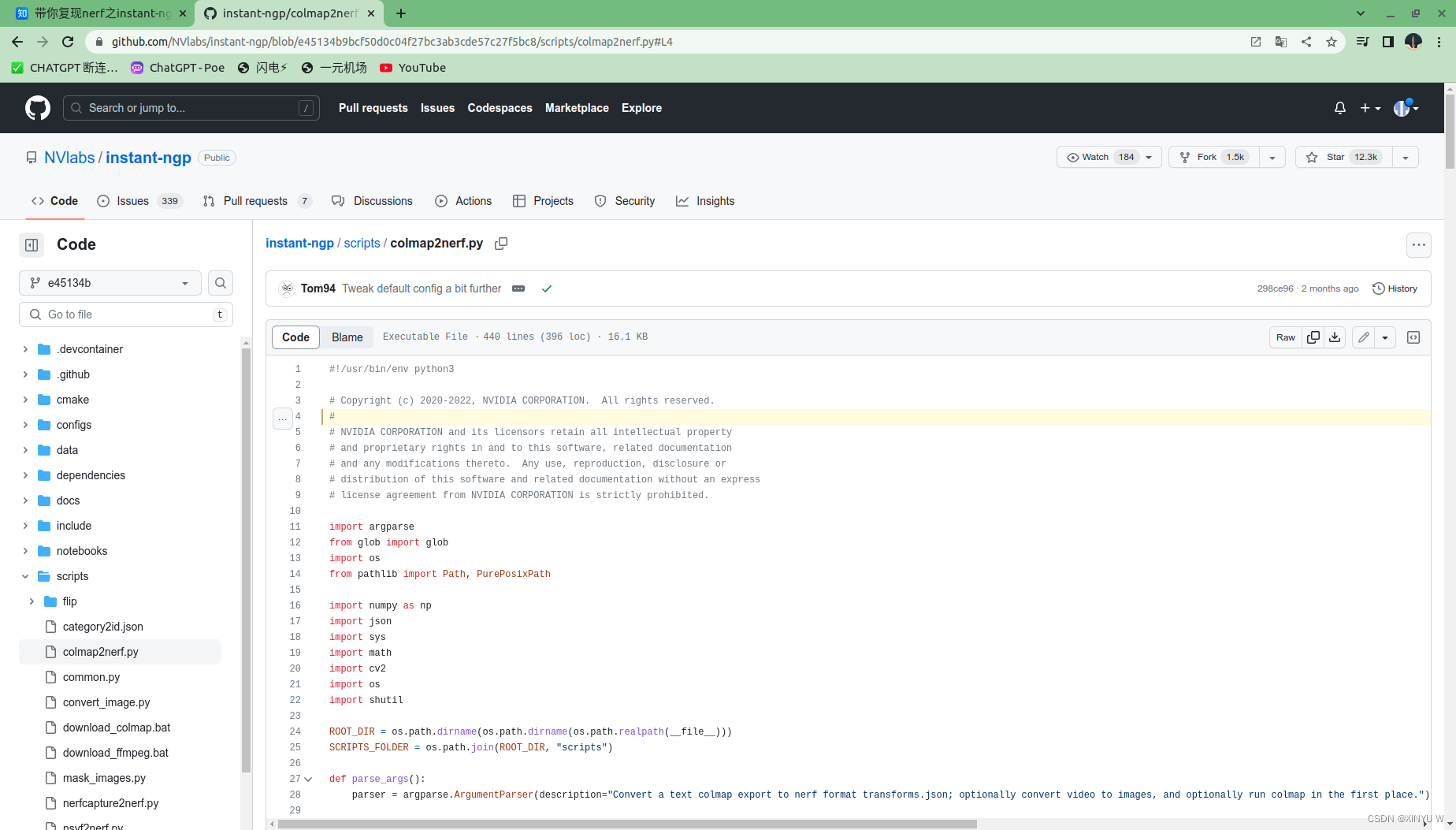Open the Projects tab
The height and width of the screenshot is (830, 1456).
click(x=543, y=201)
